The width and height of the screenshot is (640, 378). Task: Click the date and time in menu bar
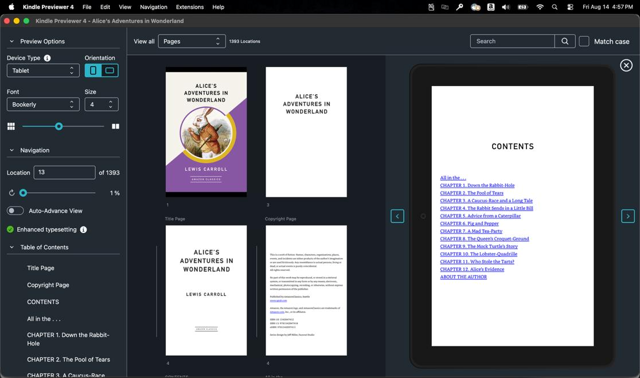[x=607, y=7]
